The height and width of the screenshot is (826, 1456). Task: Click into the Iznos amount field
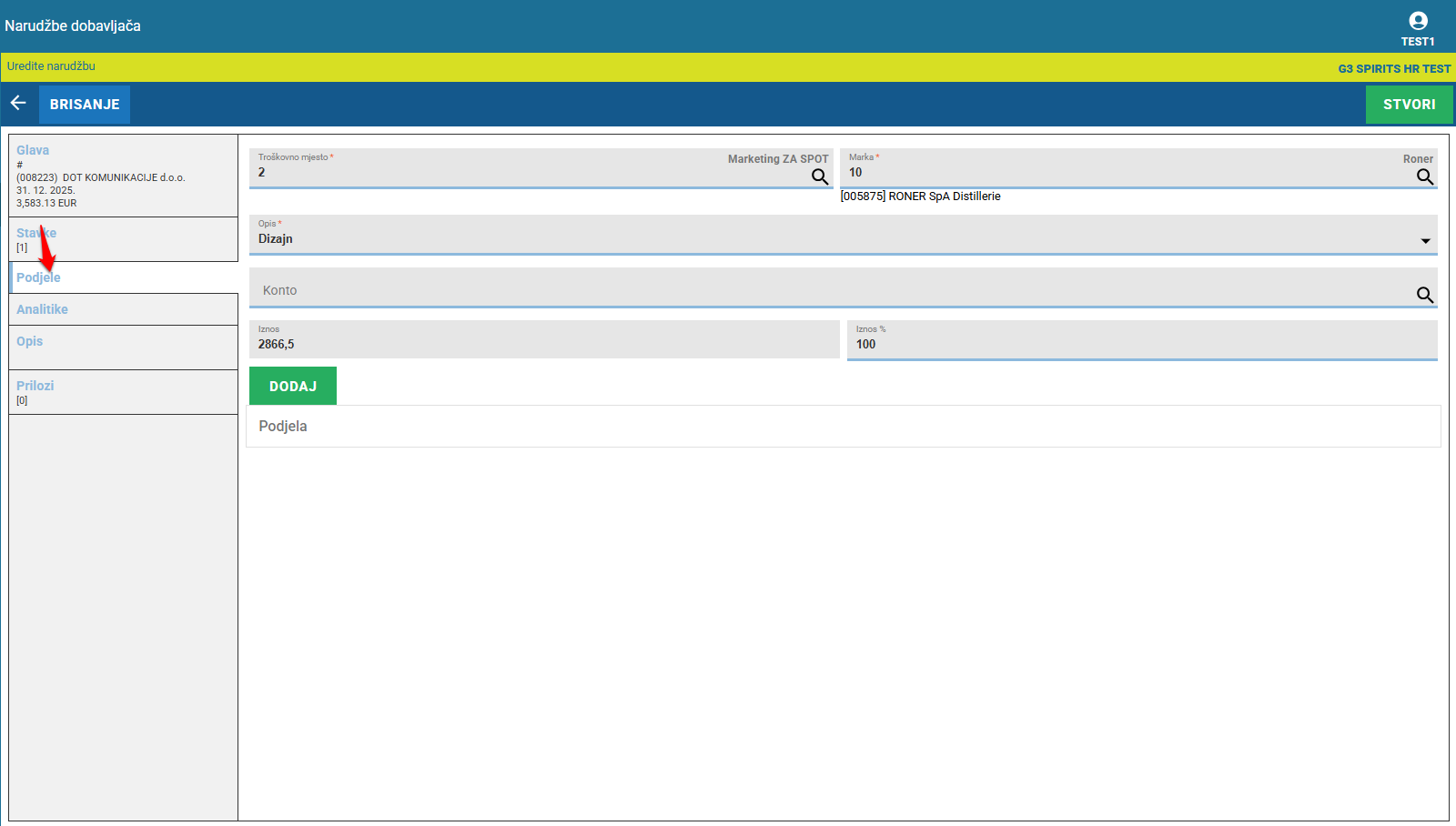[x=543, y=345]
